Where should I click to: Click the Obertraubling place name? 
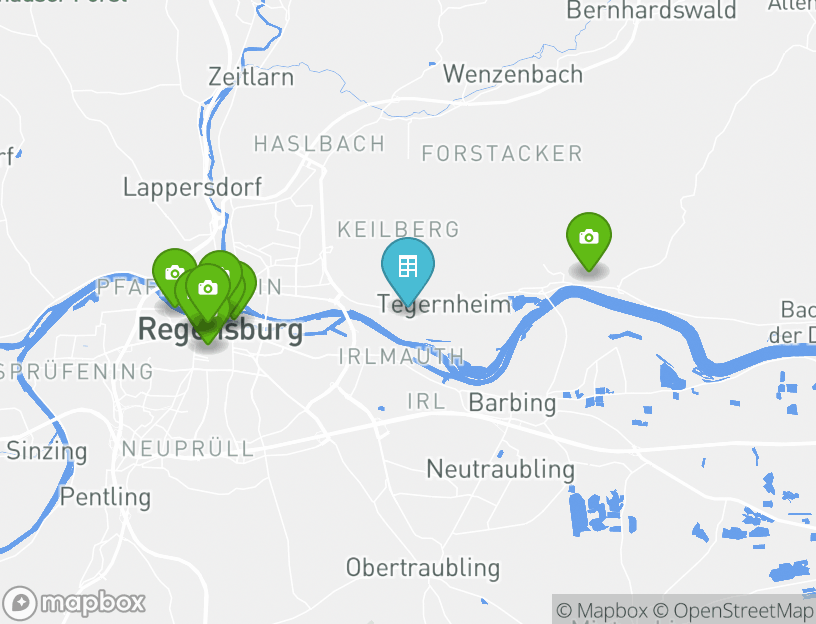pos(423,568)
